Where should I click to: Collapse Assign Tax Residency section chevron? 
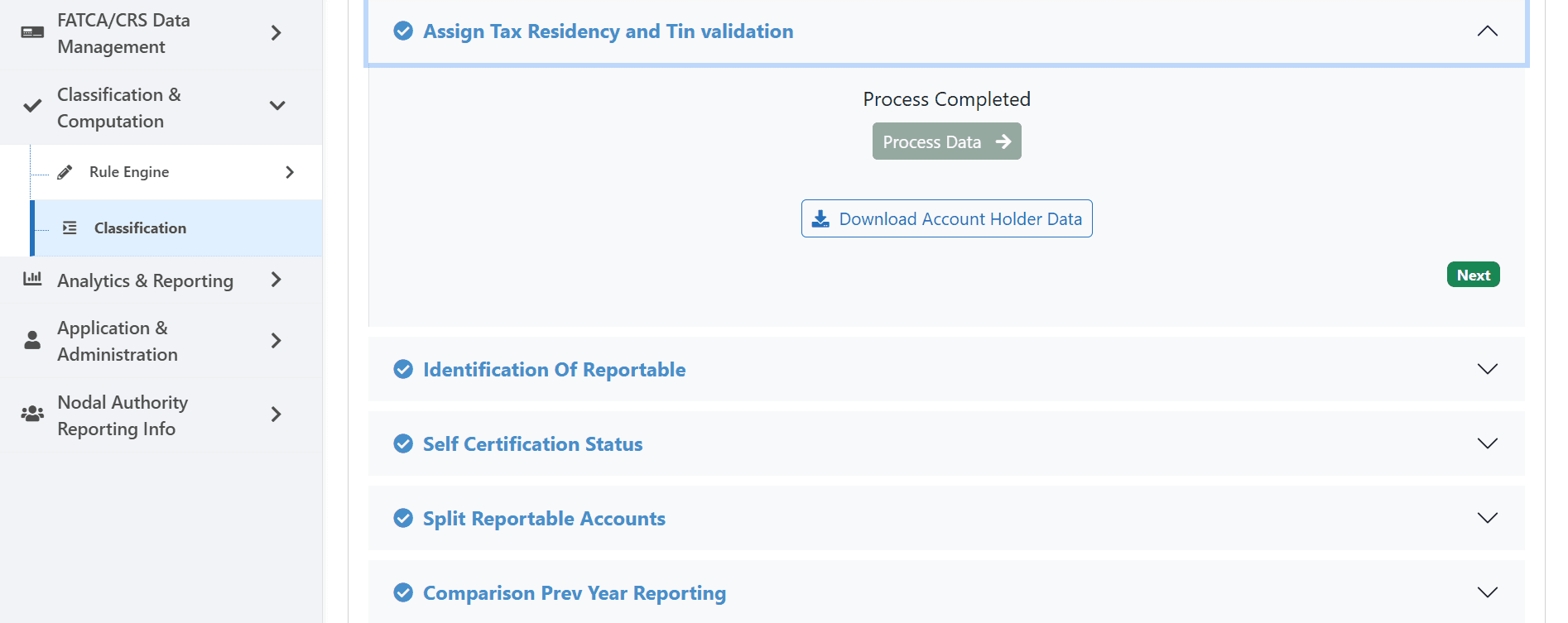click(1487, 31)
